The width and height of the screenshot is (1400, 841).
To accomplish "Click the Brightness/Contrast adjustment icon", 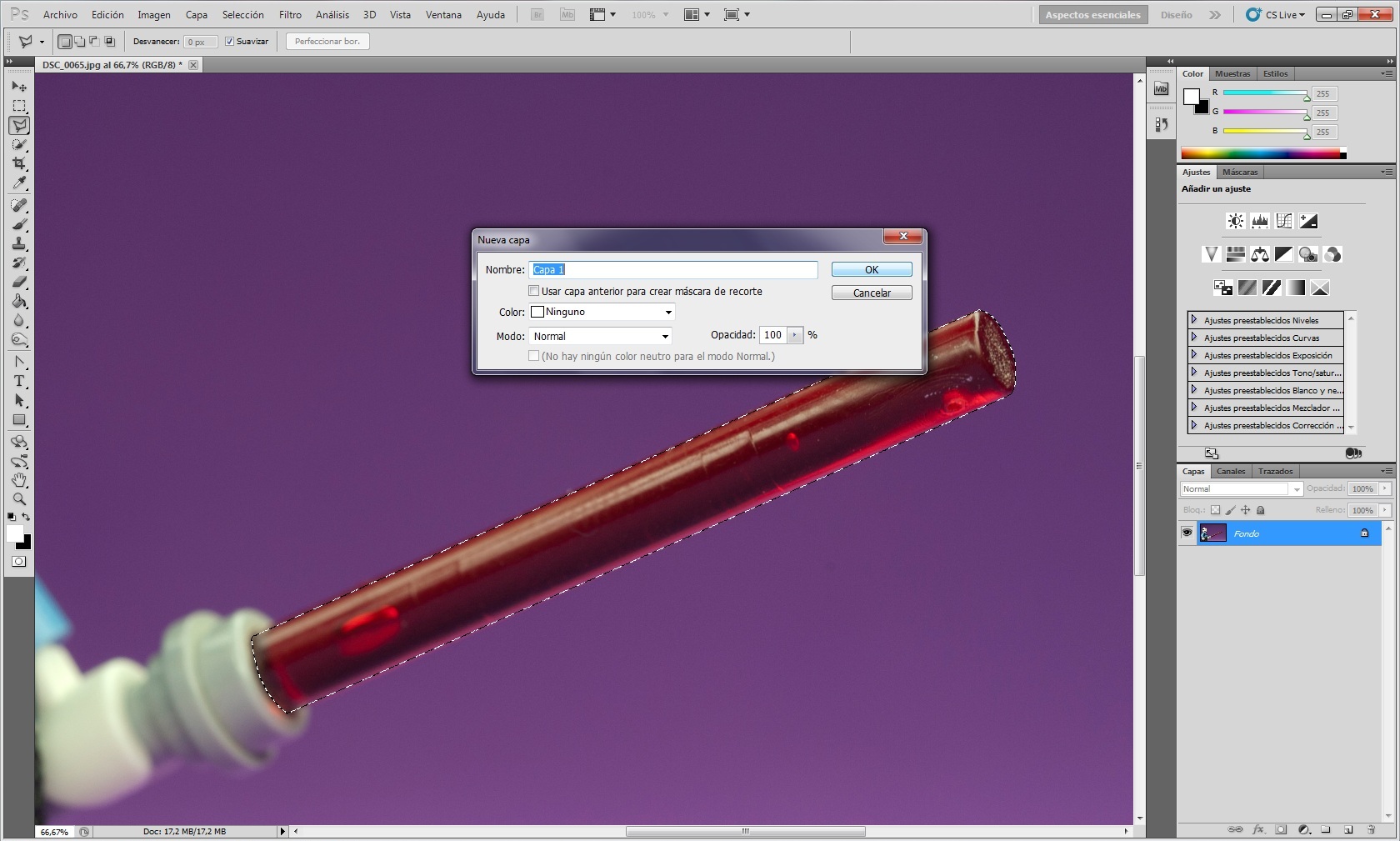I will (x=1235, y=221).
